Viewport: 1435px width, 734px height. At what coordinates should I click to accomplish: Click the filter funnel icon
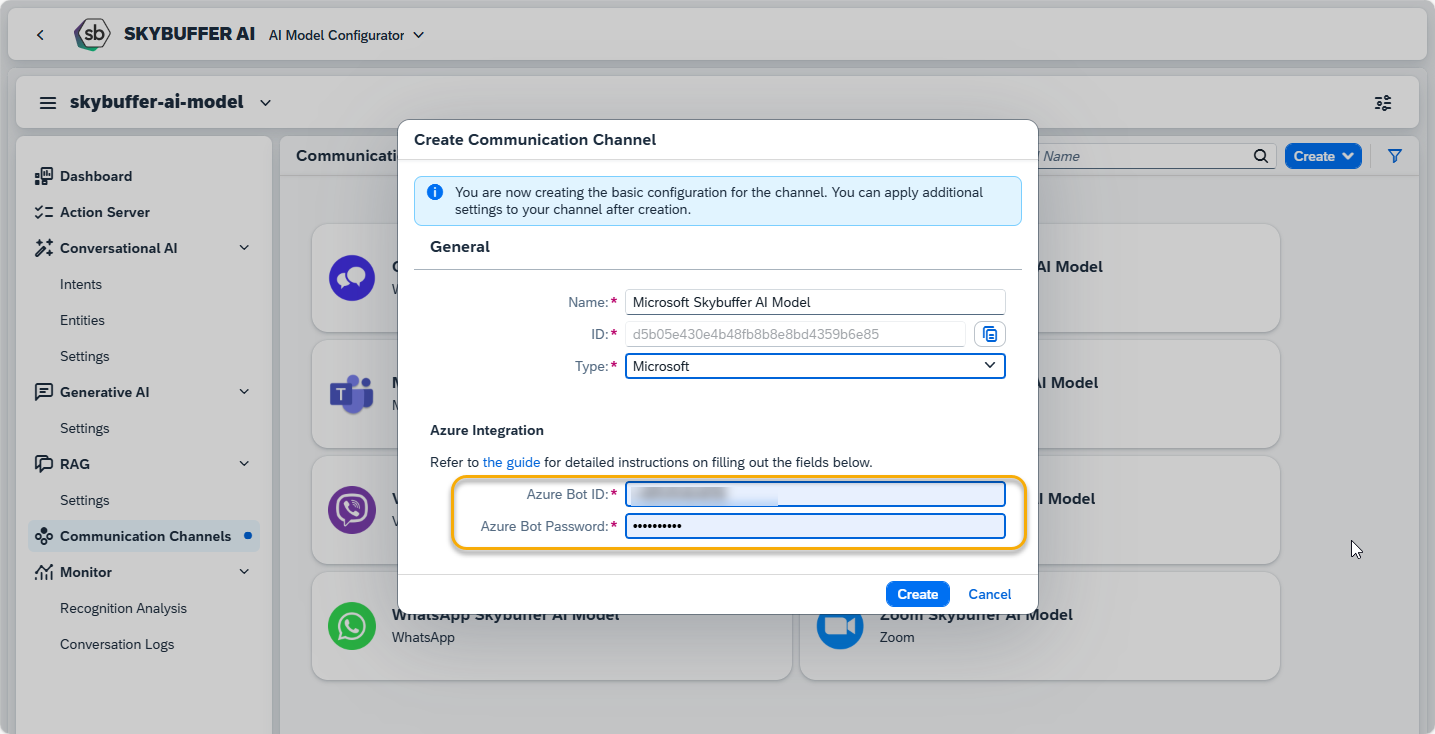point(1395,156)
